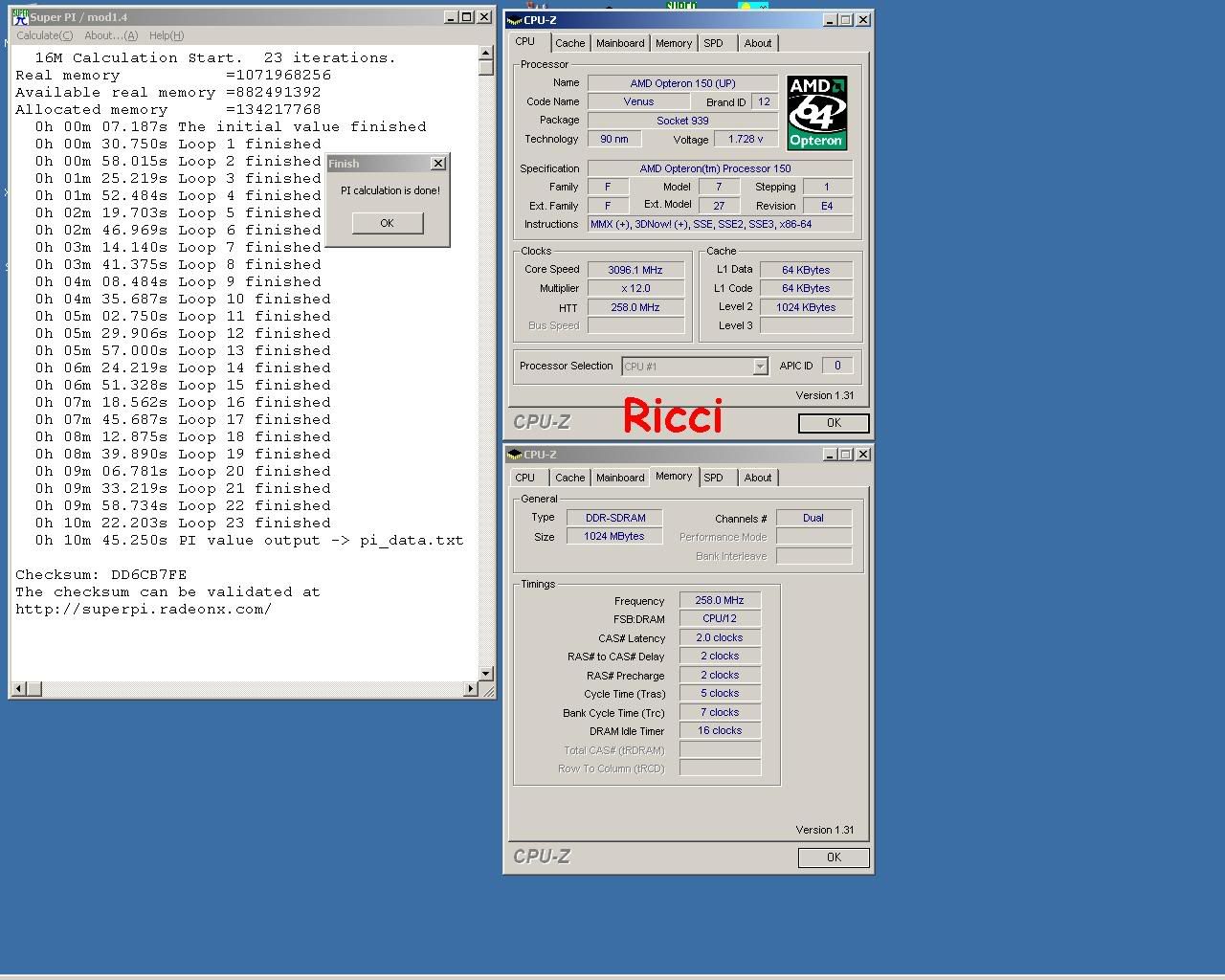Image resolution: width=1225 pixels, height=980 pixels.
Task: Click the Instructions field with MMX, SSE3
Action: [x=720, y=224]
